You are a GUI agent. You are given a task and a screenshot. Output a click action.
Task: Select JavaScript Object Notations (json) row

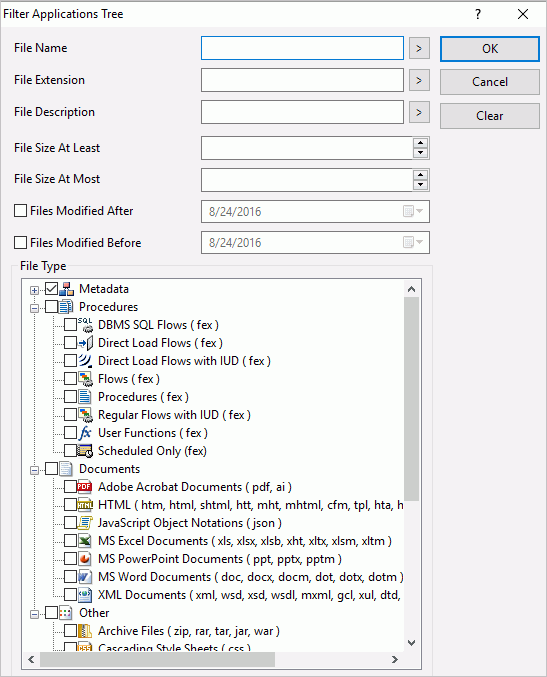click(190, 523)
